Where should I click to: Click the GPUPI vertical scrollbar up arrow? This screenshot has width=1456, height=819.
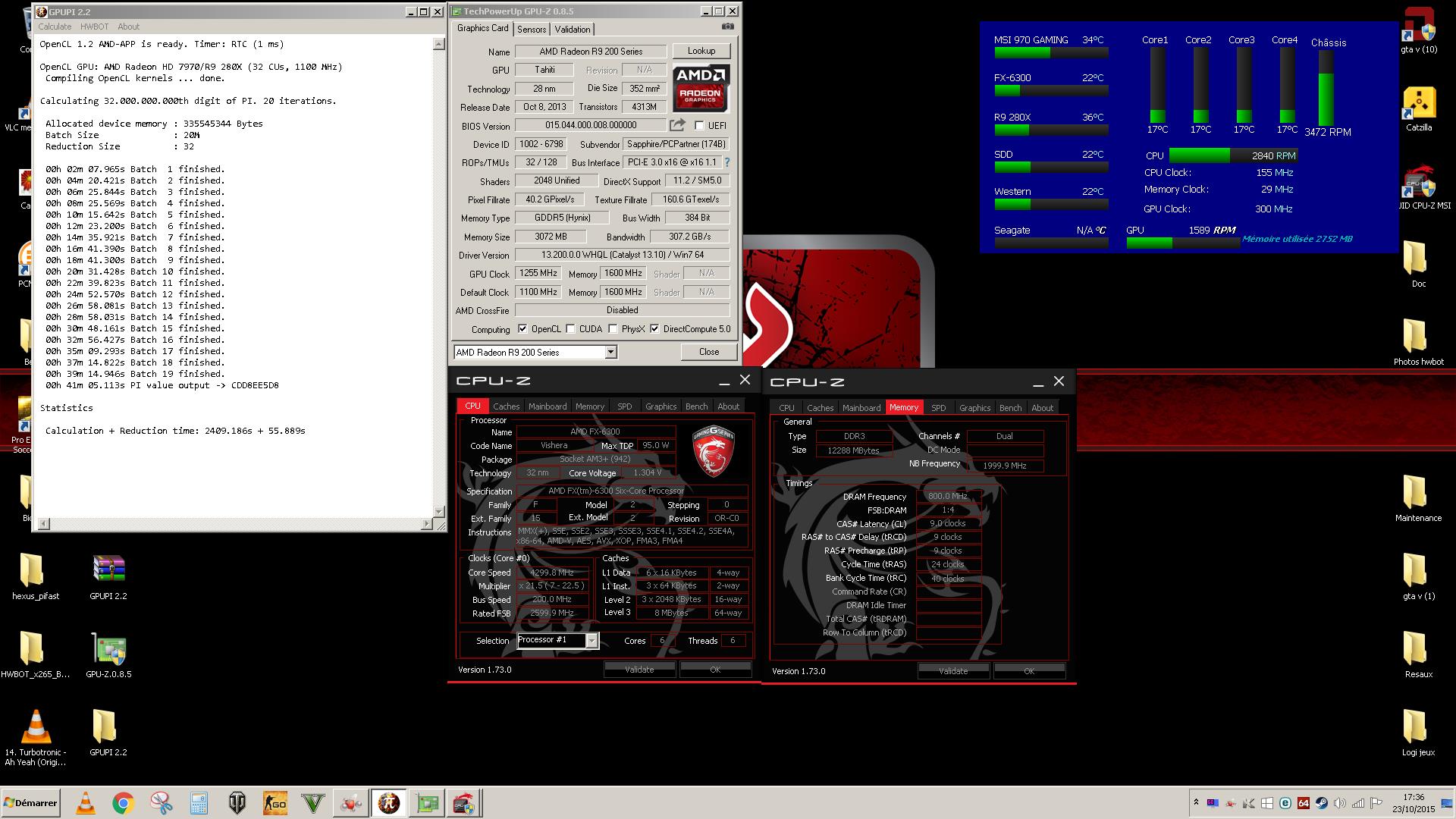pos(438,44)
